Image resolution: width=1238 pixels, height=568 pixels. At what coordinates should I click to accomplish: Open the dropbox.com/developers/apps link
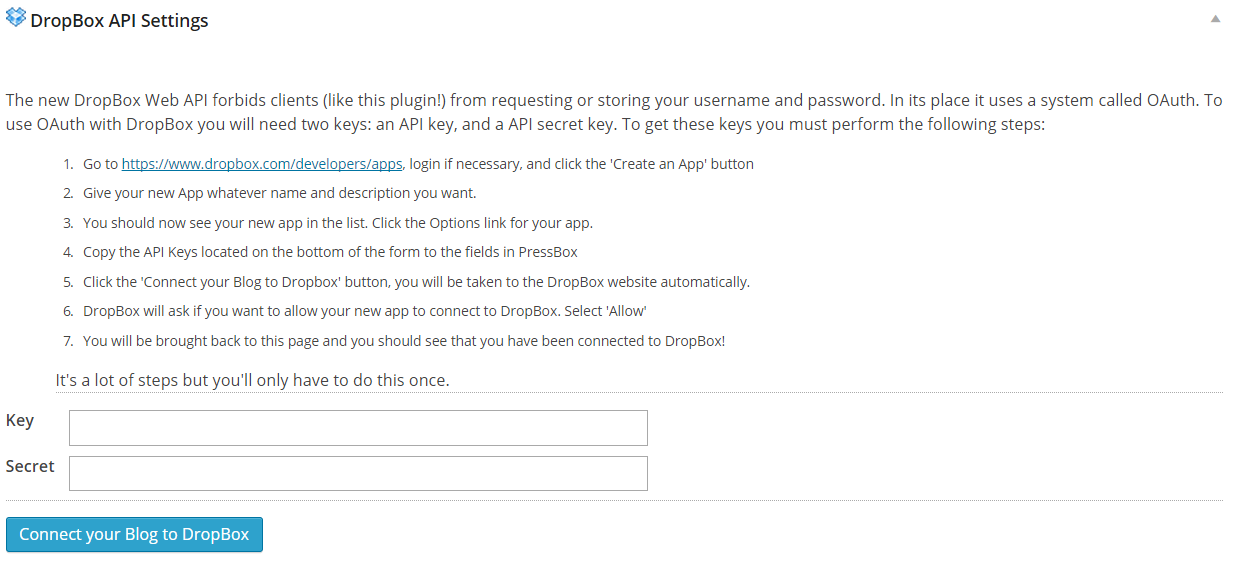tap(262, 164)
